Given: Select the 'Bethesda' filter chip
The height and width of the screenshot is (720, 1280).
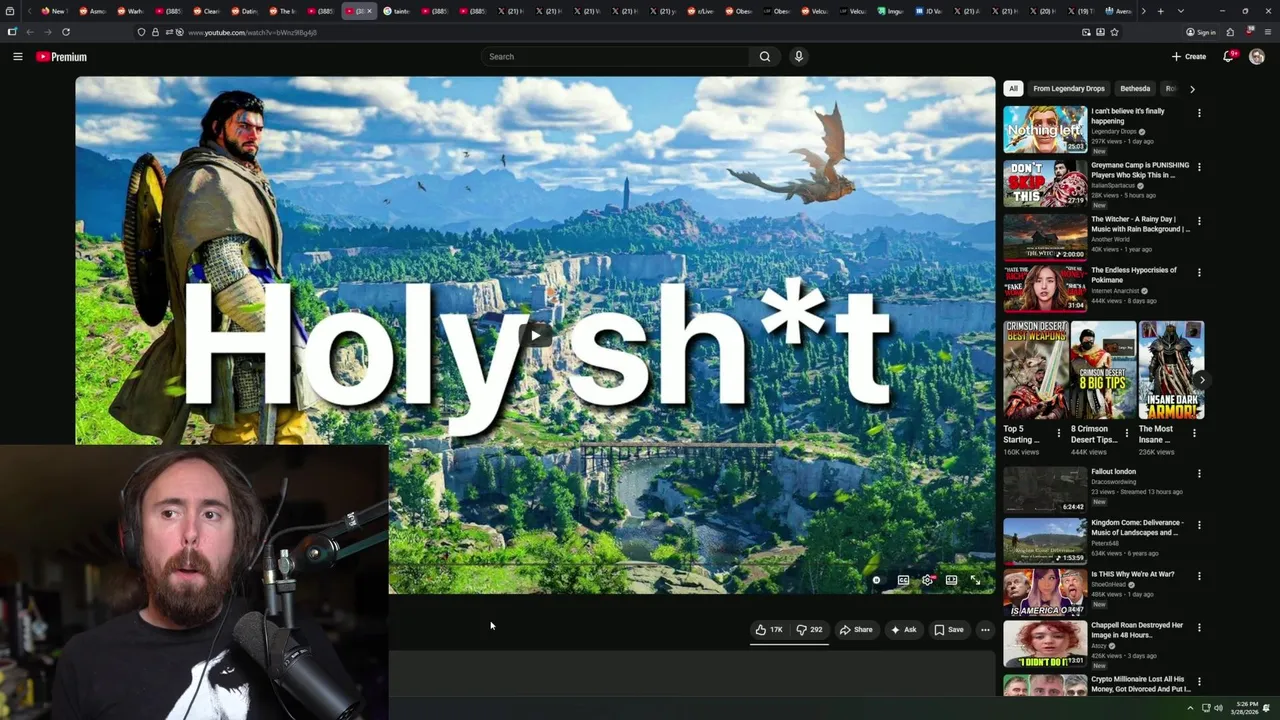Looking at the screenshot, I should click(x=1135, y=88).
